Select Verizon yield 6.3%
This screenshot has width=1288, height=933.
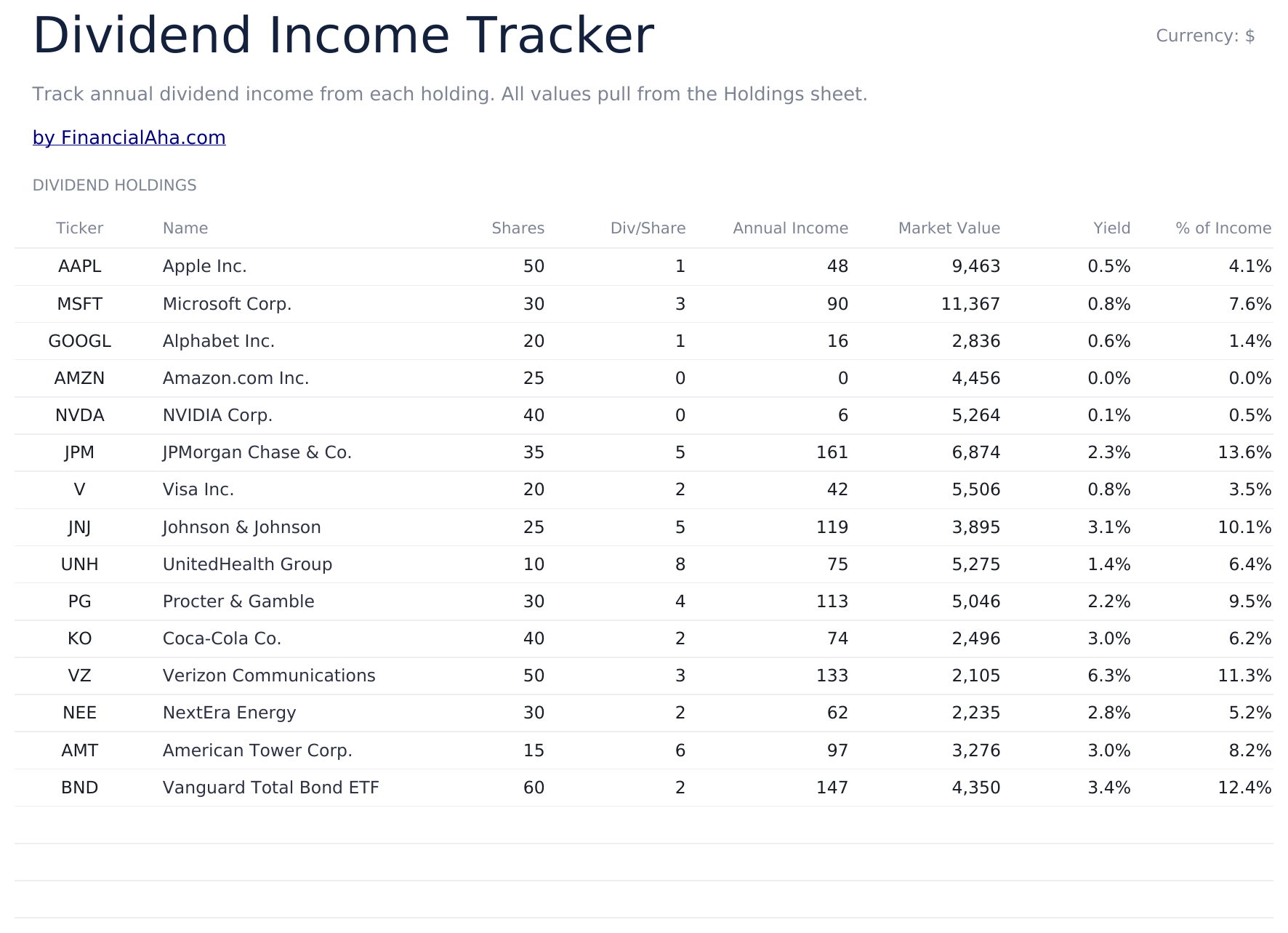point(1109,676)
